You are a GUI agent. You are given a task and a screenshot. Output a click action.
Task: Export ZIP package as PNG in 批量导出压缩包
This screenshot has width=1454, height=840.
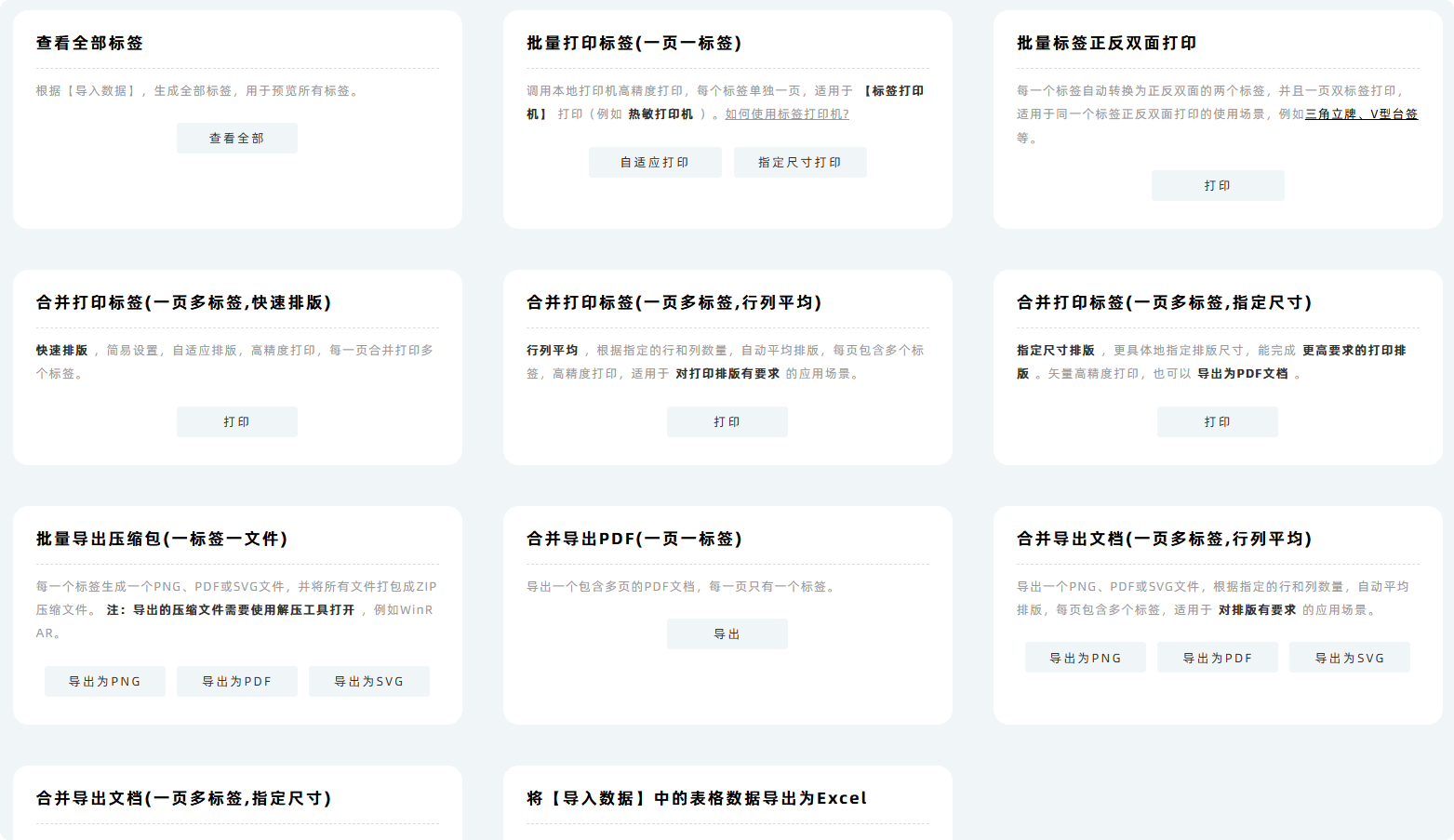tap(105, 681)
